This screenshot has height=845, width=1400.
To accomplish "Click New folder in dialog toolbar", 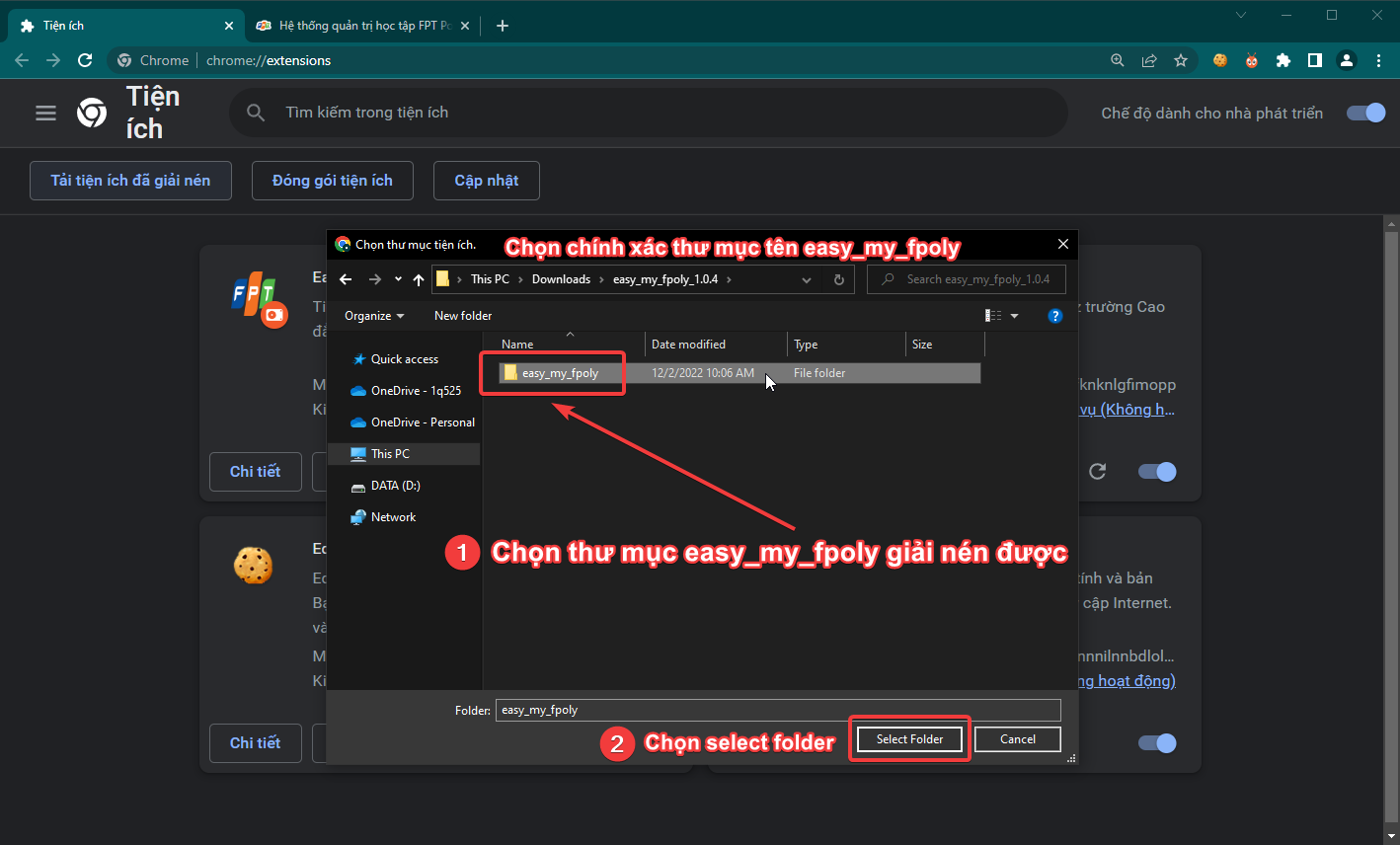I will [x=463, y=316].
